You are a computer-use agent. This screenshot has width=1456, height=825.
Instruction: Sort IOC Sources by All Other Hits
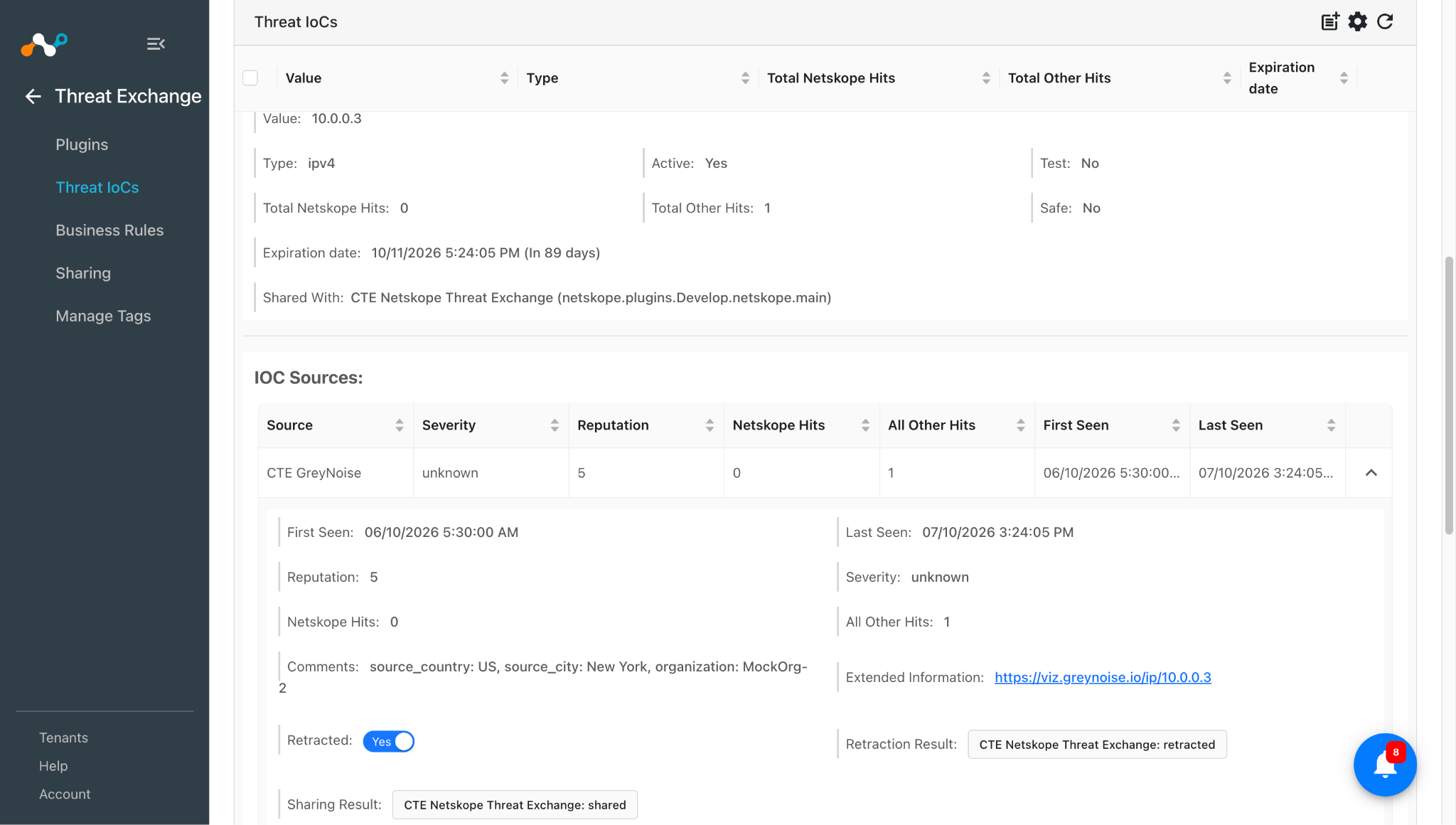(1021, 425)
